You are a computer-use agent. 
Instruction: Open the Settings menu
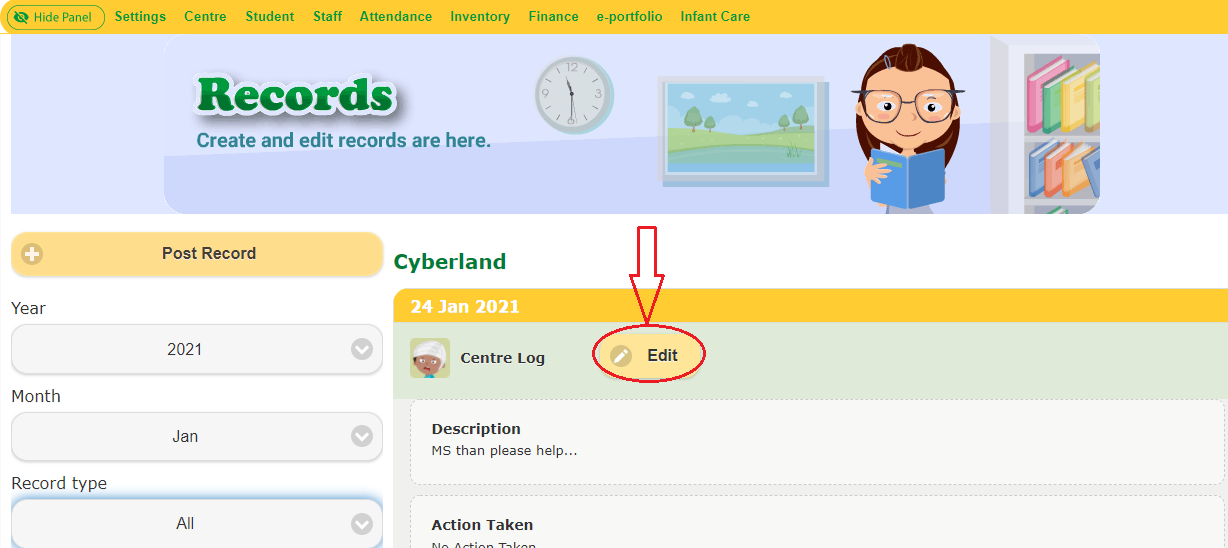coord(140,17)
